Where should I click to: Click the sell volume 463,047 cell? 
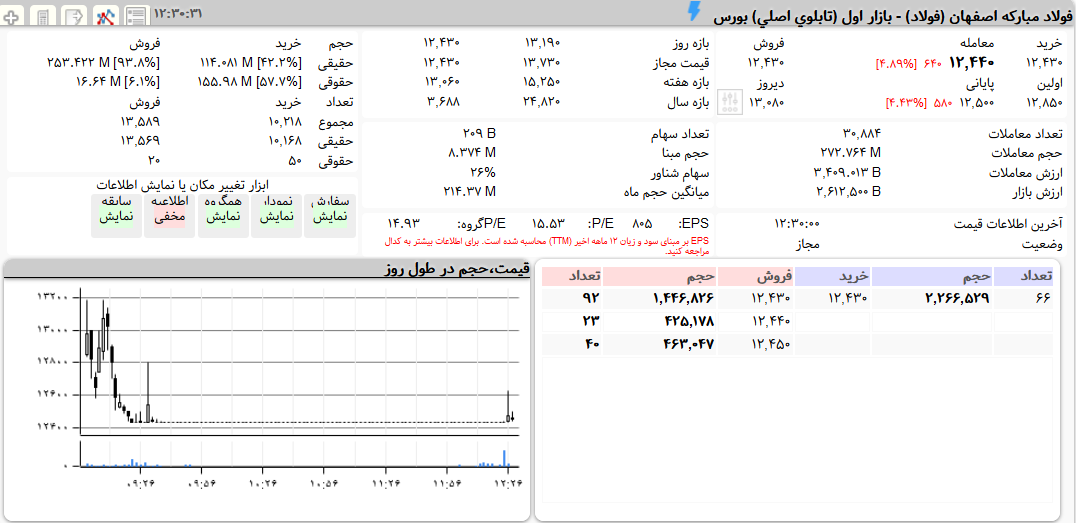click(x=661, y=344)
